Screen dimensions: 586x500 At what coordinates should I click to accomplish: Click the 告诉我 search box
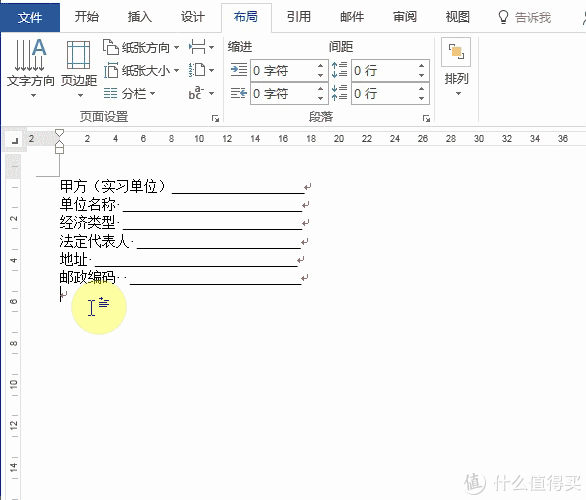(533, 17)
